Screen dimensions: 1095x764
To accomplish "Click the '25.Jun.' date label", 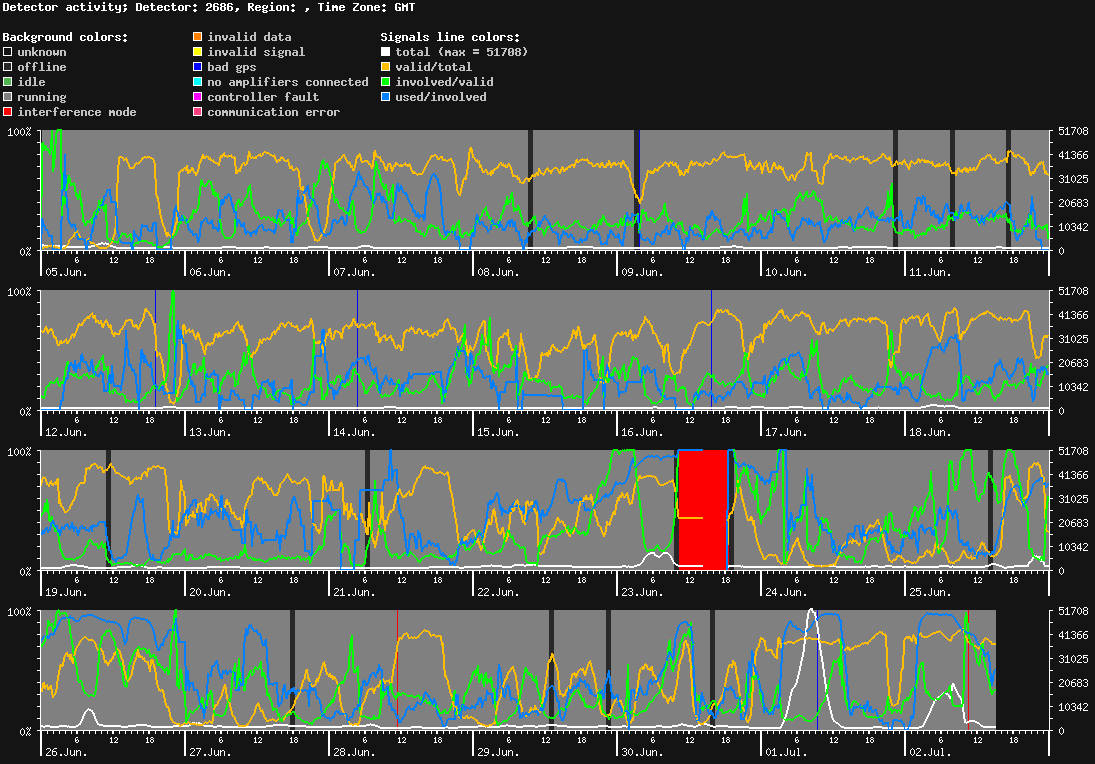I will (x=930, y=592).
